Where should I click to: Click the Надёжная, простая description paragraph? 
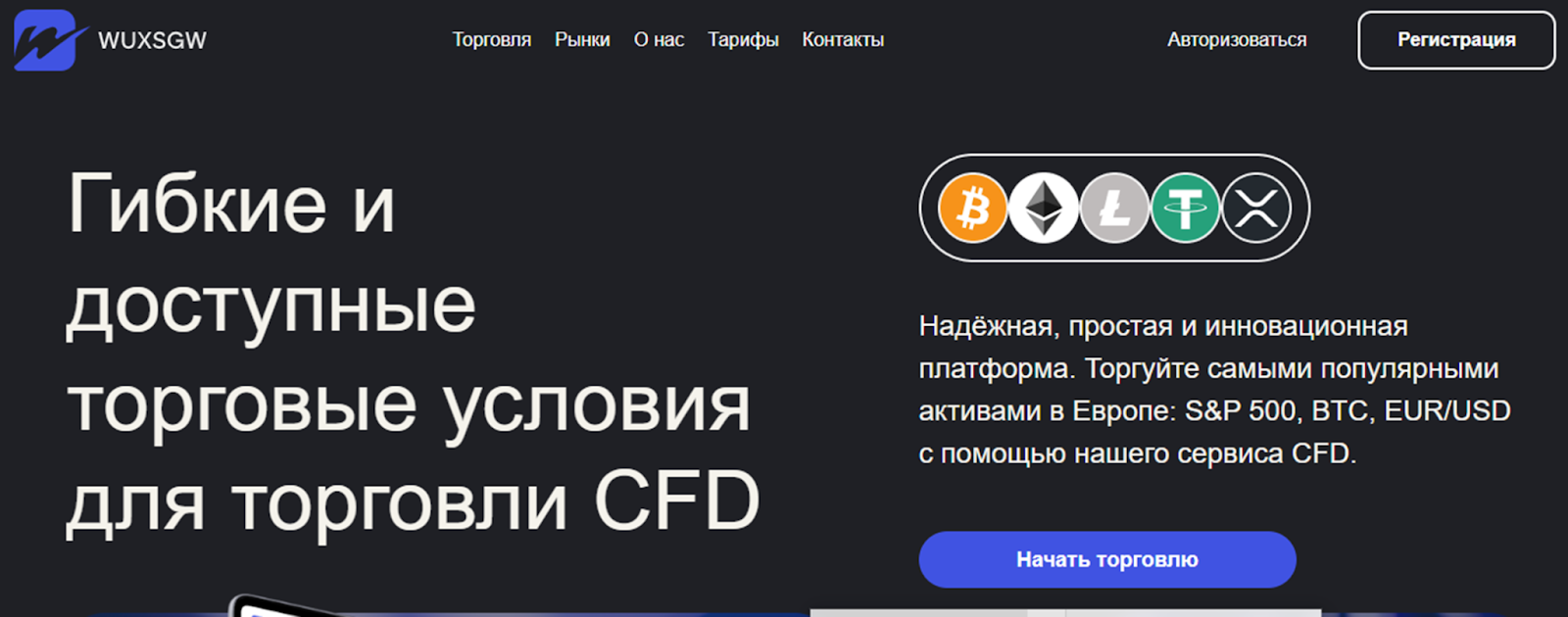1215,390
